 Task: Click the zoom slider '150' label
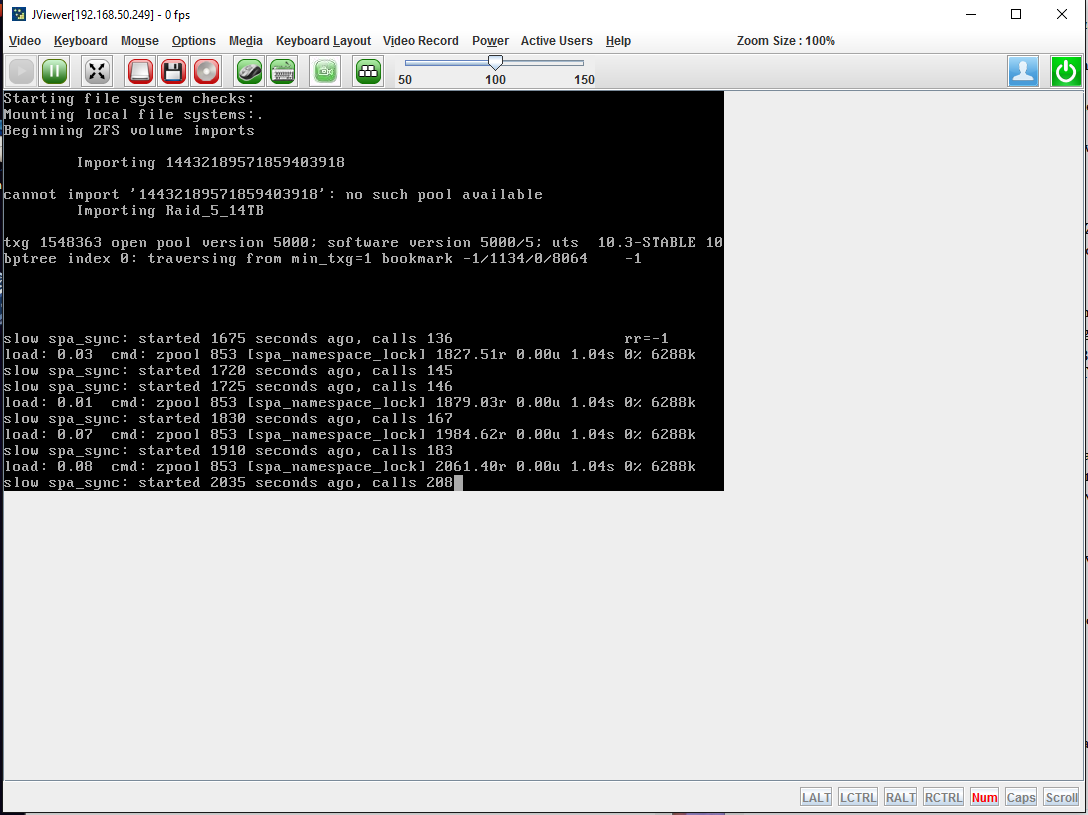click(584, 80)
